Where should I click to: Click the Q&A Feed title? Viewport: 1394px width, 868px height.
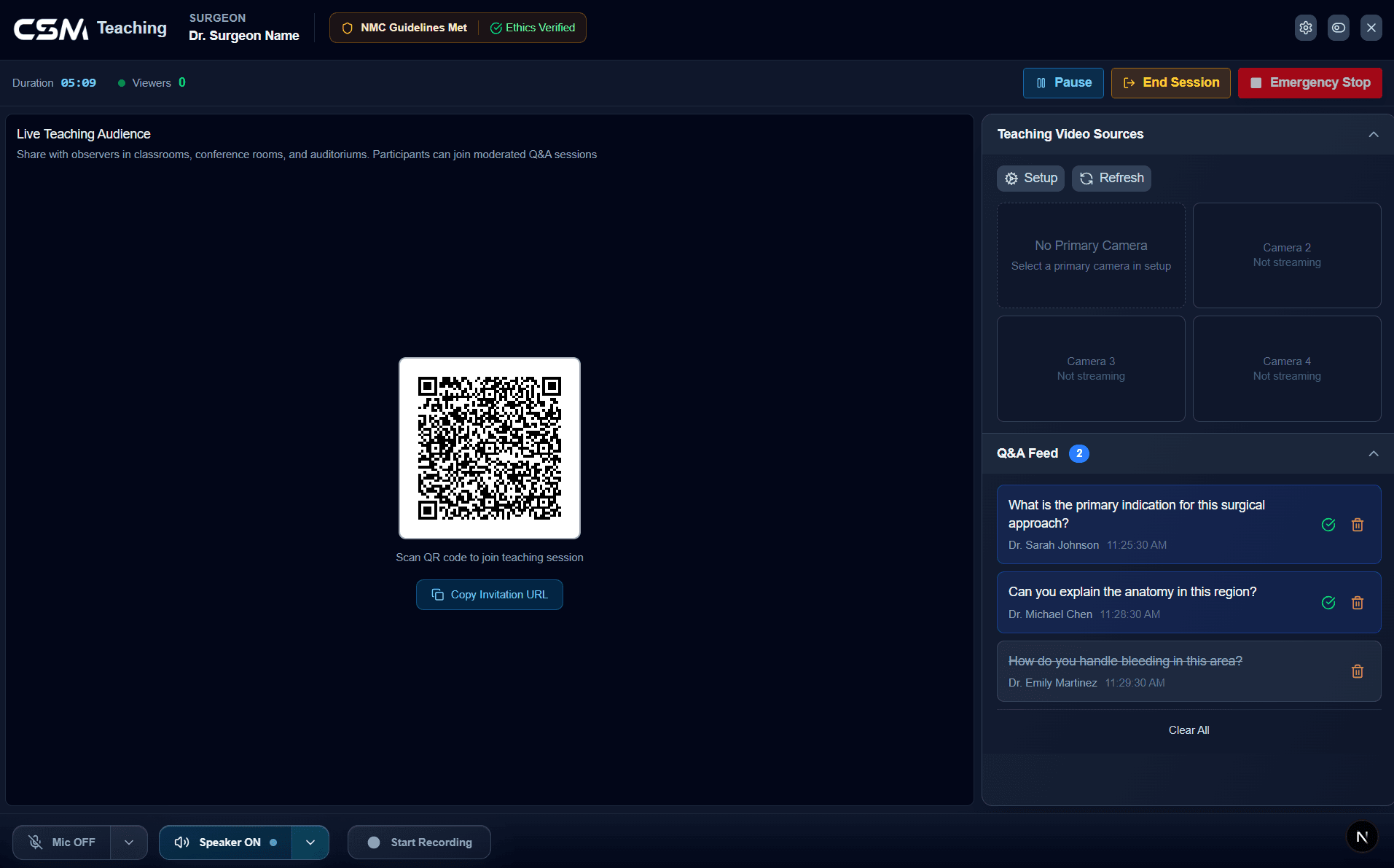(x=1027, y=453)
